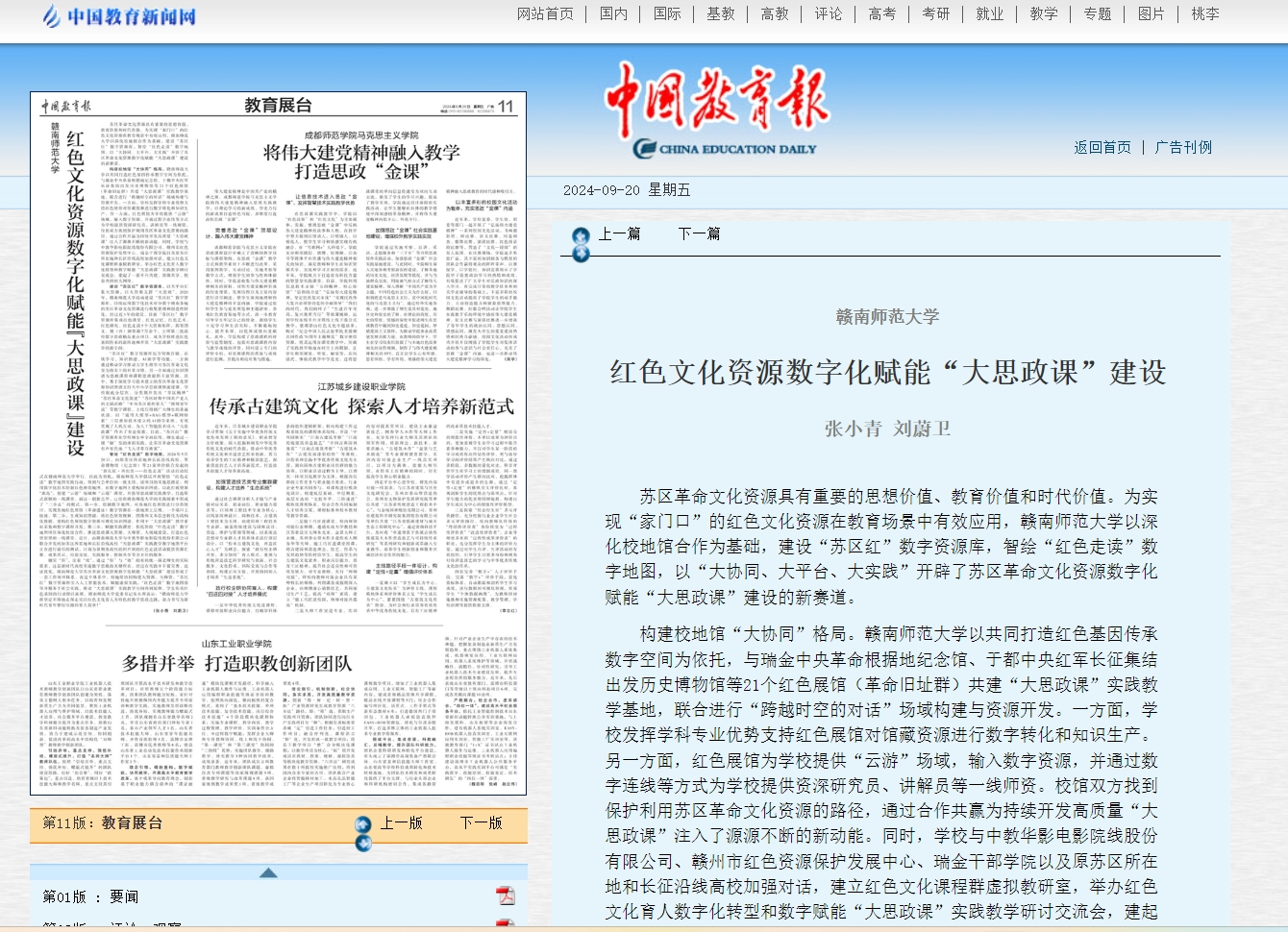Click the 广告刊例 link

coord(1183,147)
